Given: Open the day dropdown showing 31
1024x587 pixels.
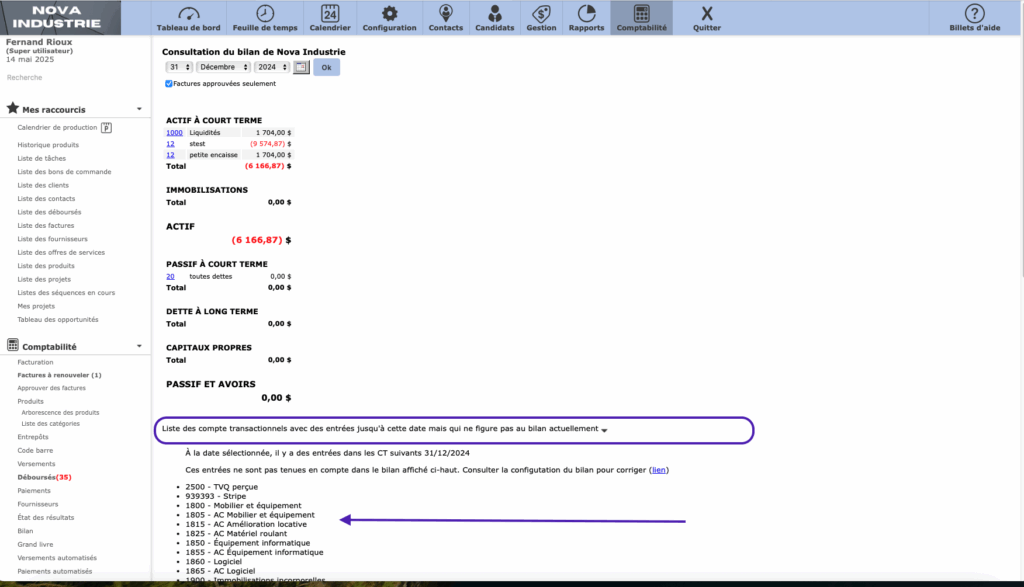Looking at the screenshot, I should [x=180, y=67].
